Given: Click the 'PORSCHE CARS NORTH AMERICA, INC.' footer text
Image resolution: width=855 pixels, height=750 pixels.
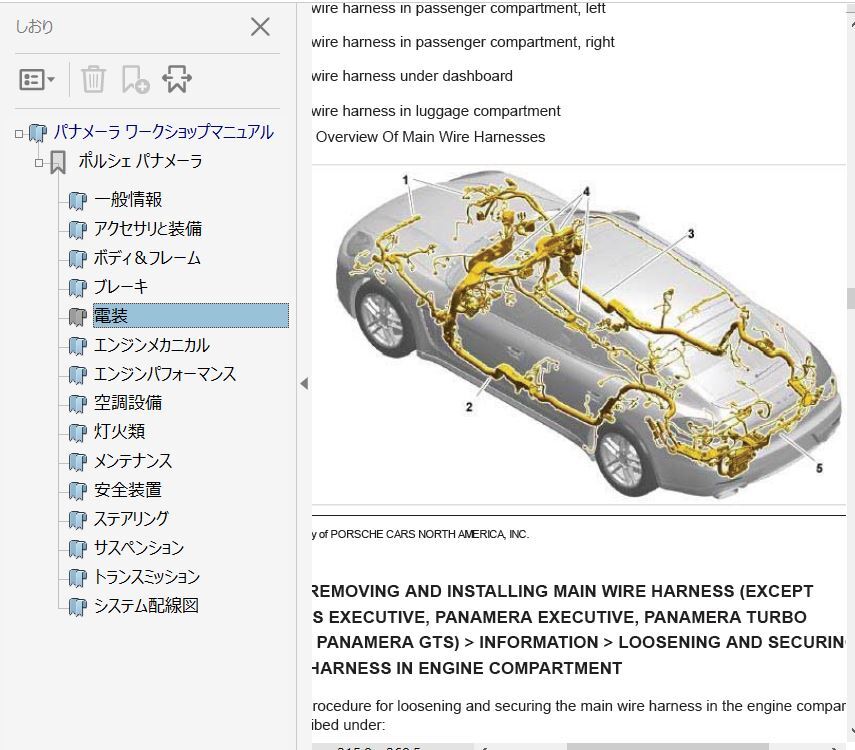Looking at the screenshot, I should click(430, 534).
